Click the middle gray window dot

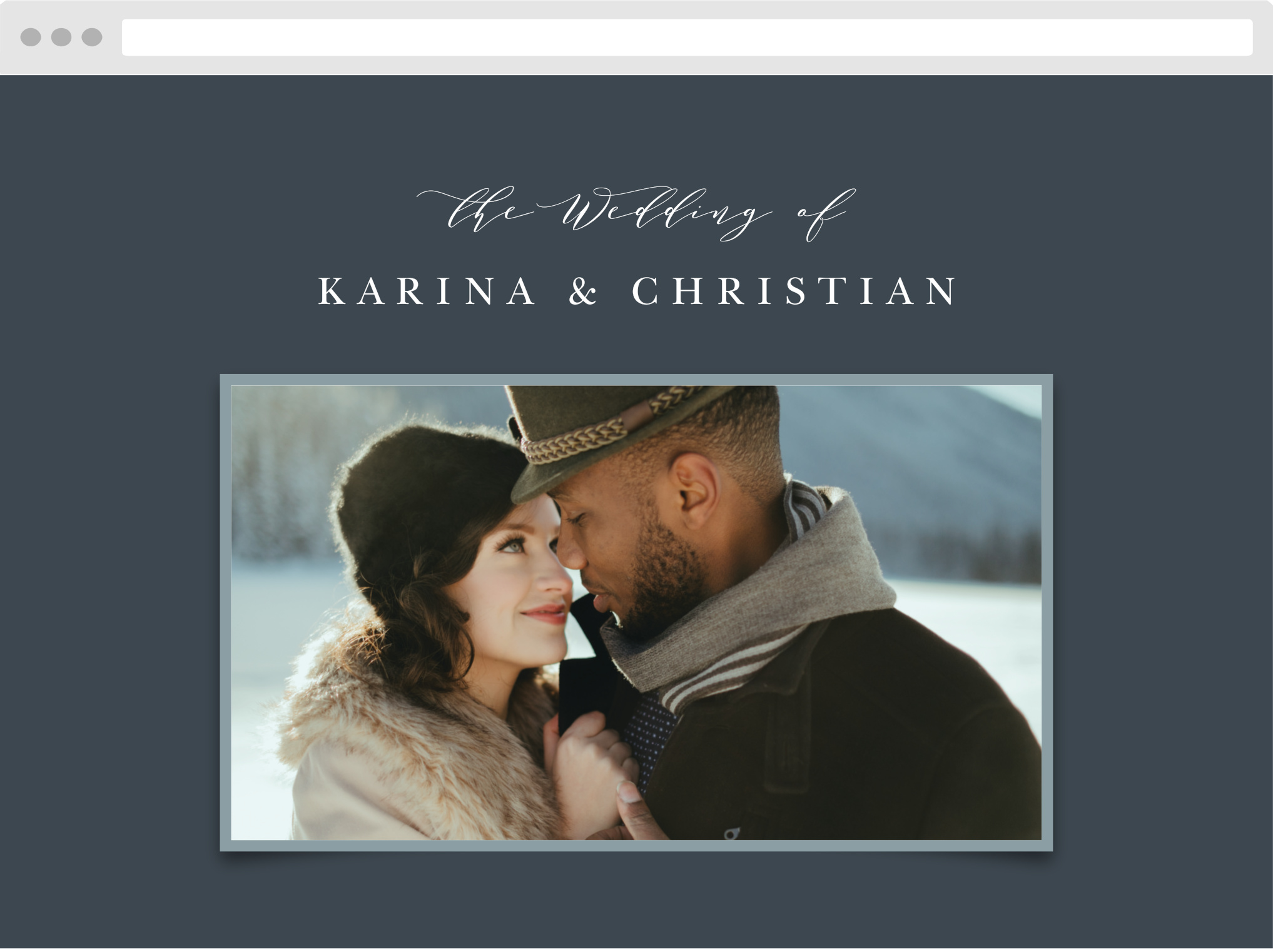[x=61, y=37]
